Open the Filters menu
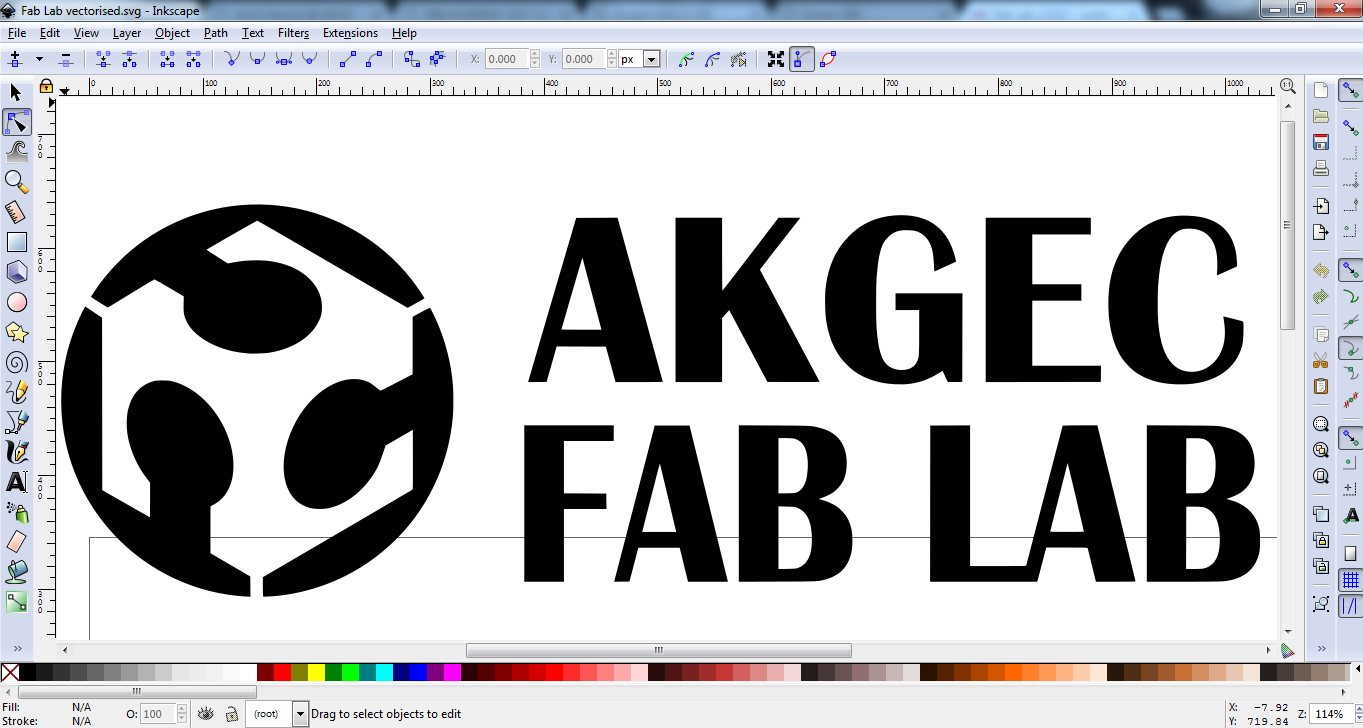 pyautogui.click(x=294, y=33)
